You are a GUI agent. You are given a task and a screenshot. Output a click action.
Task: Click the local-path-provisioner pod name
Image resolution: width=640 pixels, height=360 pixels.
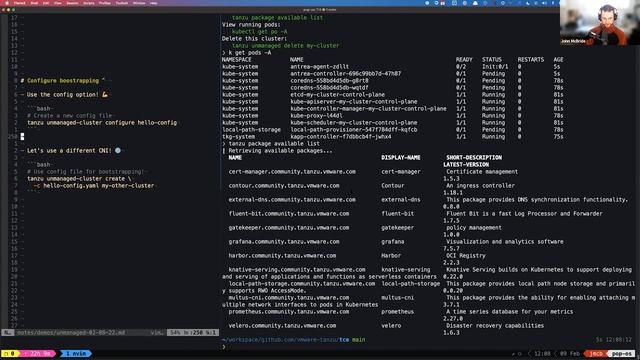pyautogui.click(x=354, y=130)
